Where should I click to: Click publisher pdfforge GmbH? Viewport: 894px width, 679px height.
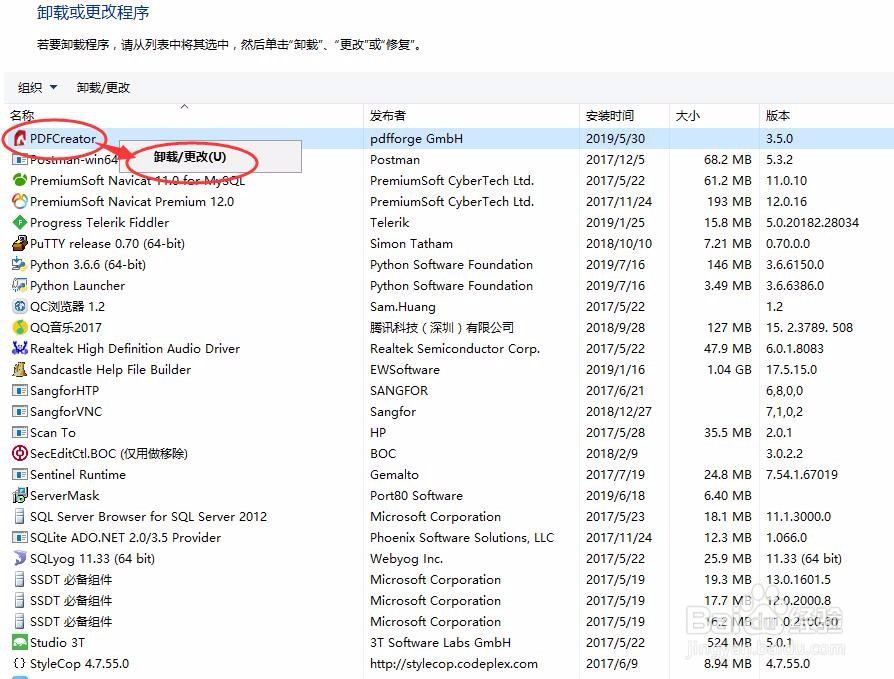pyautogui.click(x=416, y=139)
